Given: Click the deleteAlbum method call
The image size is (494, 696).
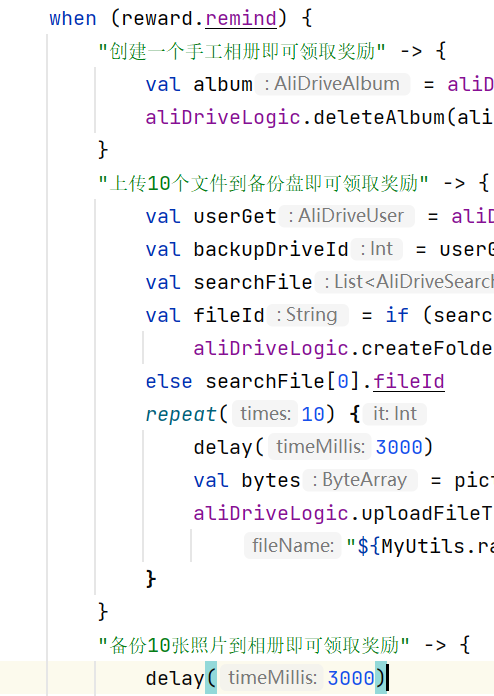Looking at the screenshot, I should [379, 118].
